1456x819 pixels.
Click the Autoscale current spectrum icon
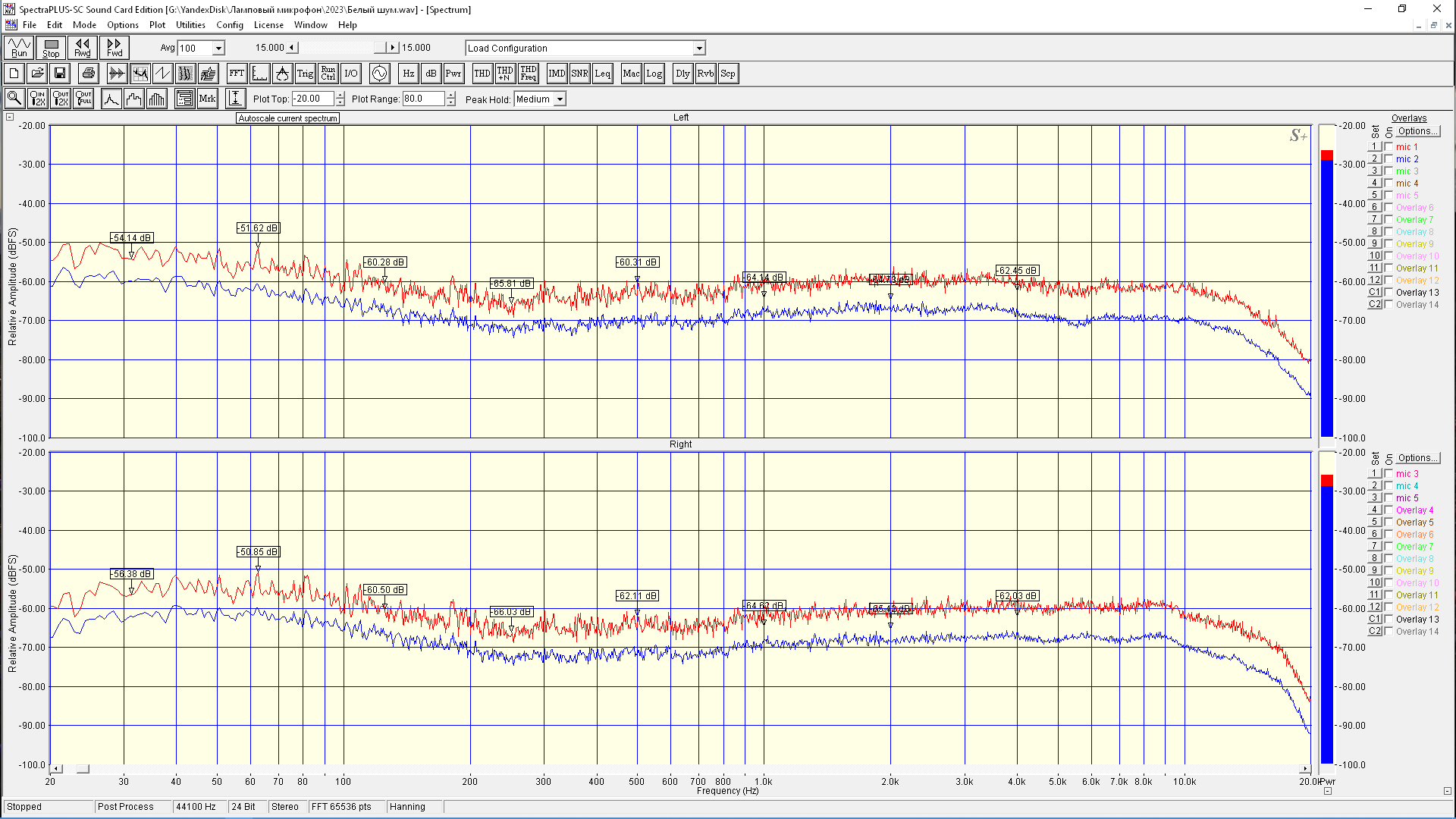(235, 99)
